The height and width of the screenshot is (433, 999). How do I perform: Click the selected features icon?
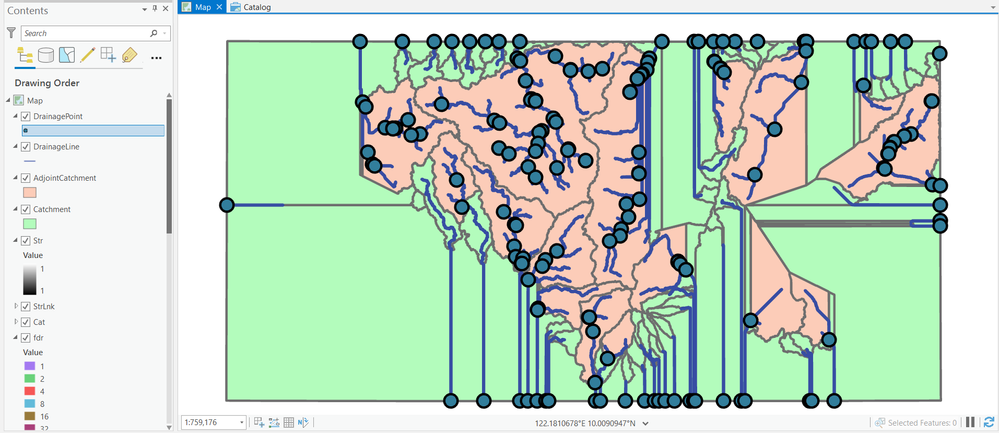pyautogui.click(x=880, y=422)
